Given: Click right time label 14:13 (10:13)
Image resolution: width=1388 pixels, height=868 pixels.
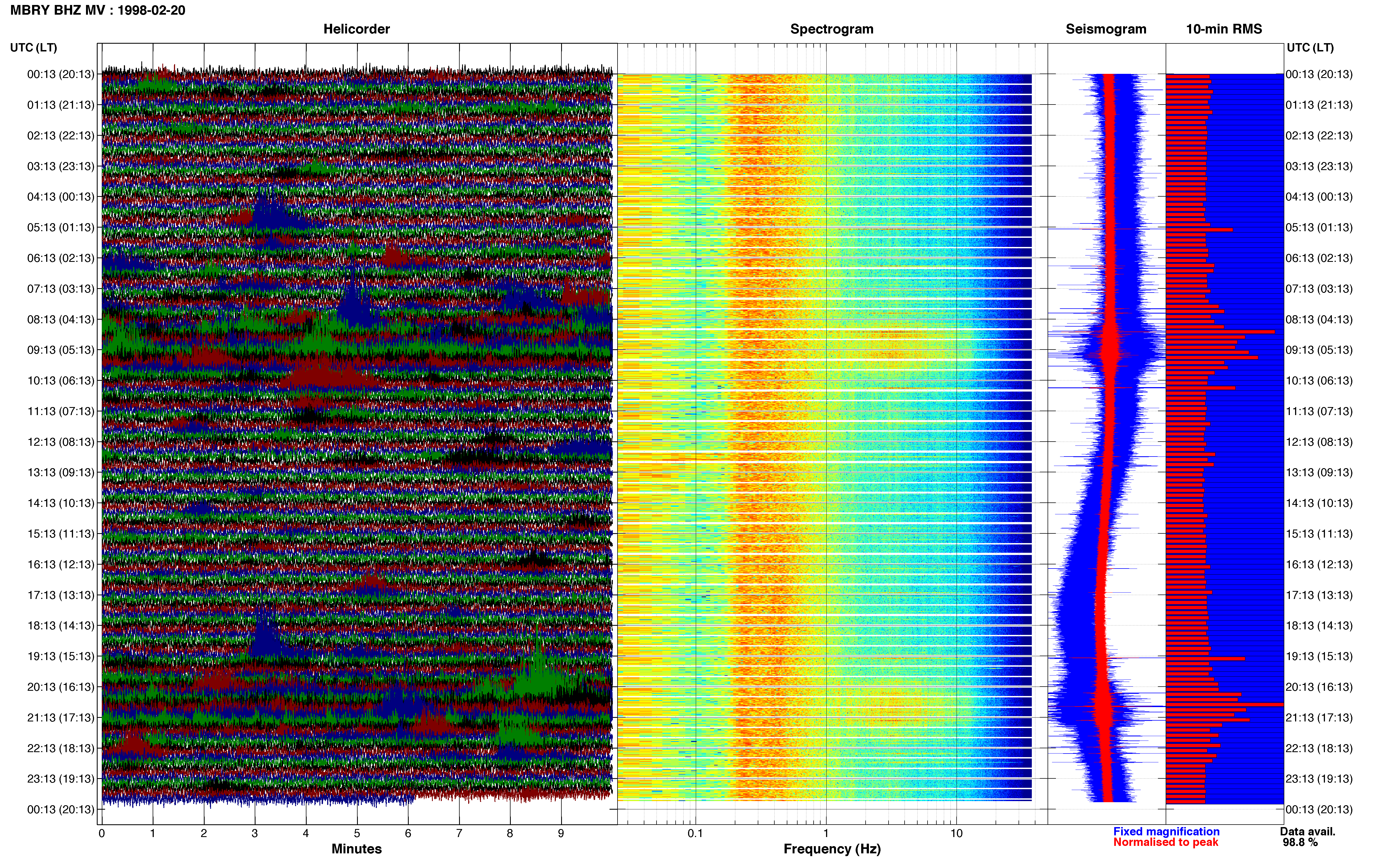Looking at the screenshot, I should (1319, 503).
